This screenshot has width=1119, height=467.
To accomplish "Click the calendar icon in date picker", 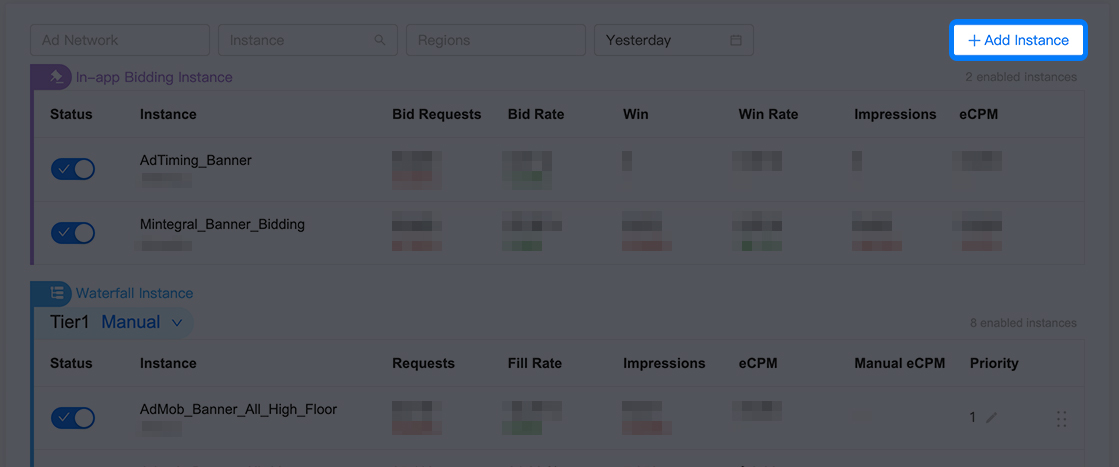I will tap(736, 40).
